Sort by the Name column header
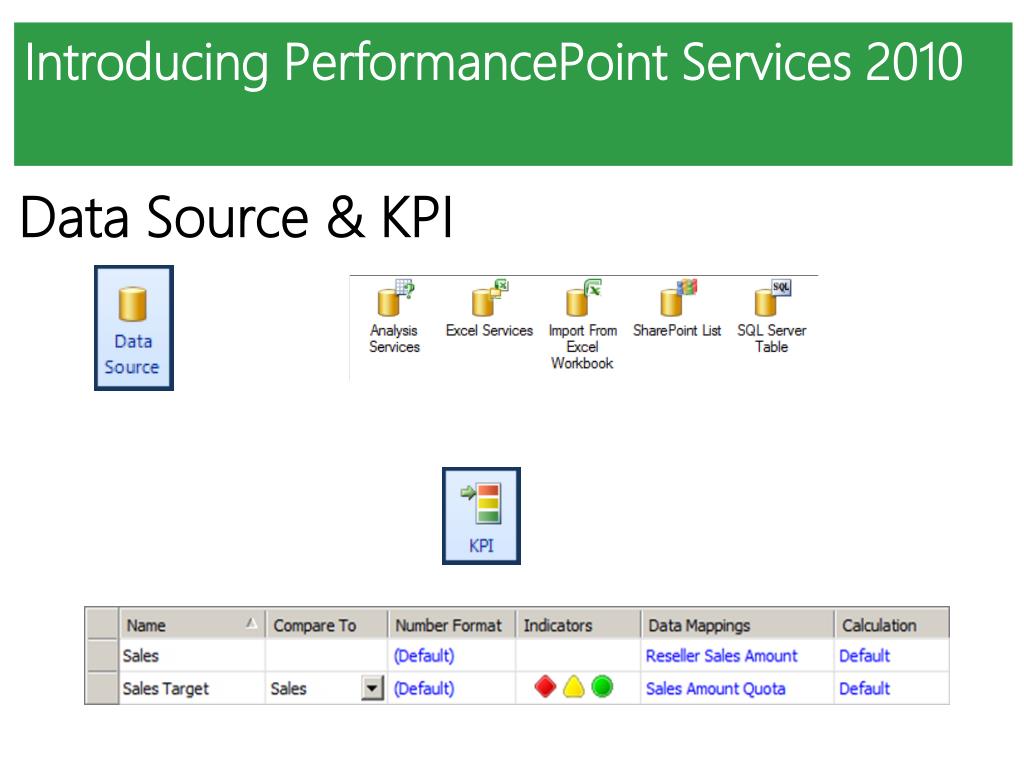The width and height of the screenshot is (1024, 768). tap(192, 625)
